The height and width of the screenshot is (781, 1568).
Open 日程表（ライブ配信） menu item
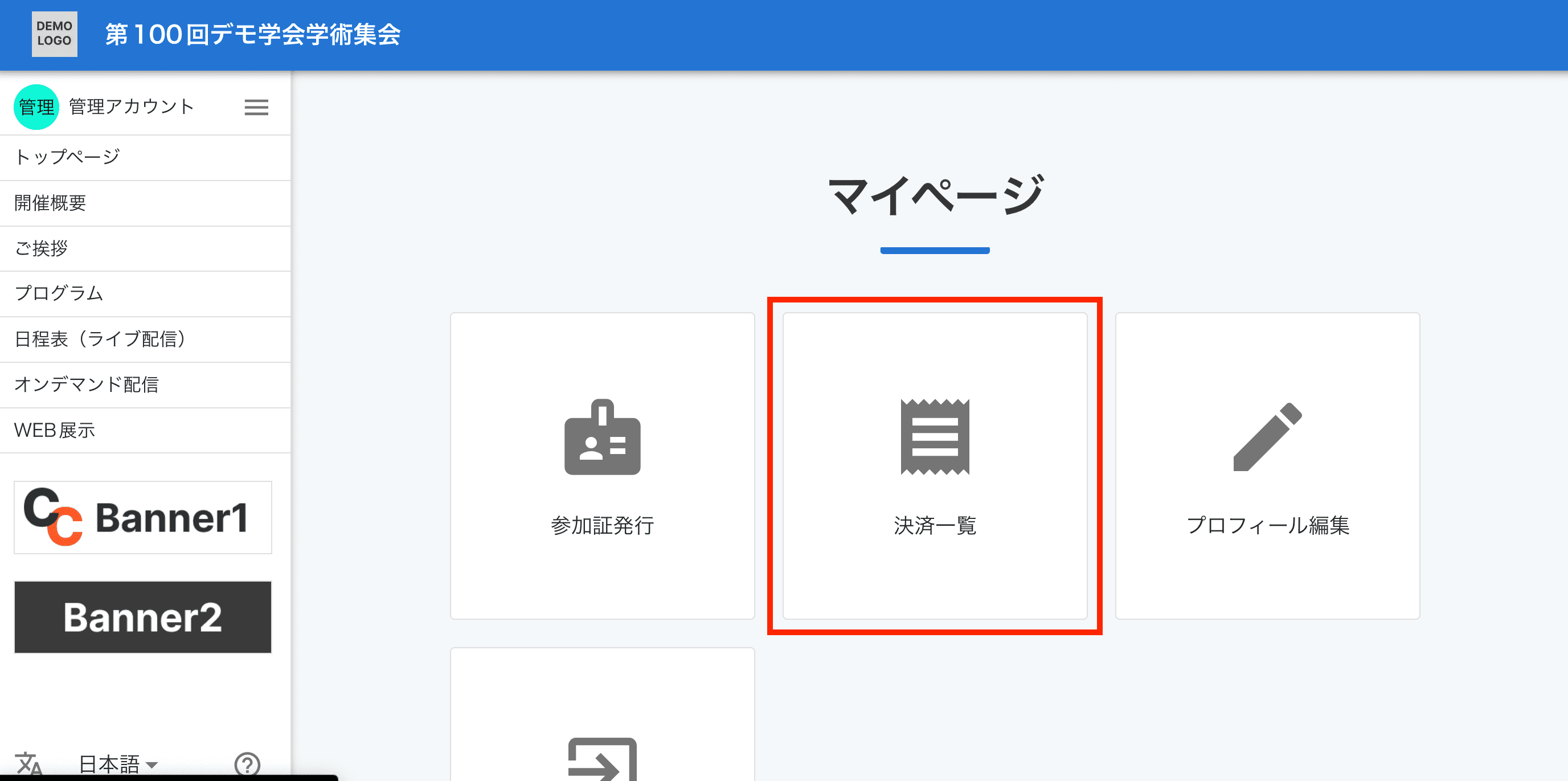point(145,339)
